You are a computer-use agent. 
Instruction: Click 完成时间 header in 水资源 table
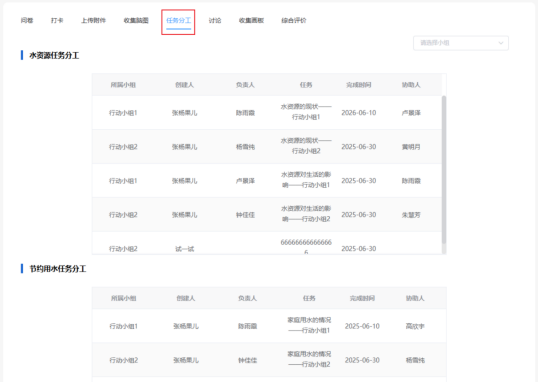coord(359,85)
